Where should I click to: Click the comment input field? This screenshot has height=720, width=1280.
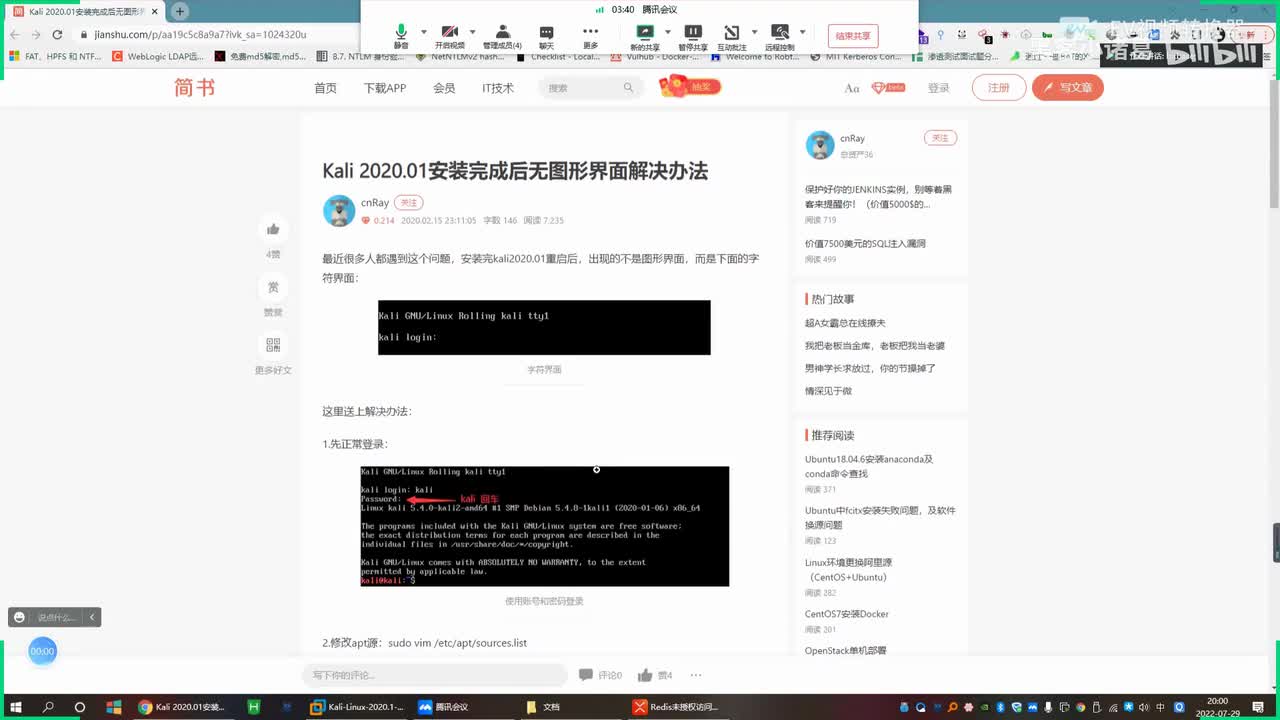point(435,675)
